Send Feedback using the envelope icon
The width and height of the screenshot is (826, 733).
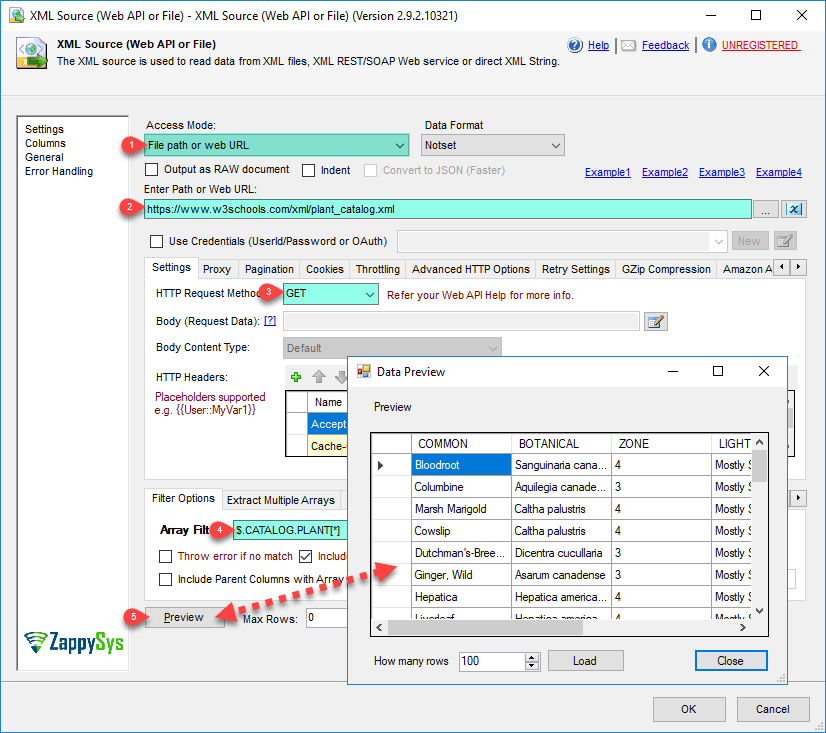pos(628,45)
